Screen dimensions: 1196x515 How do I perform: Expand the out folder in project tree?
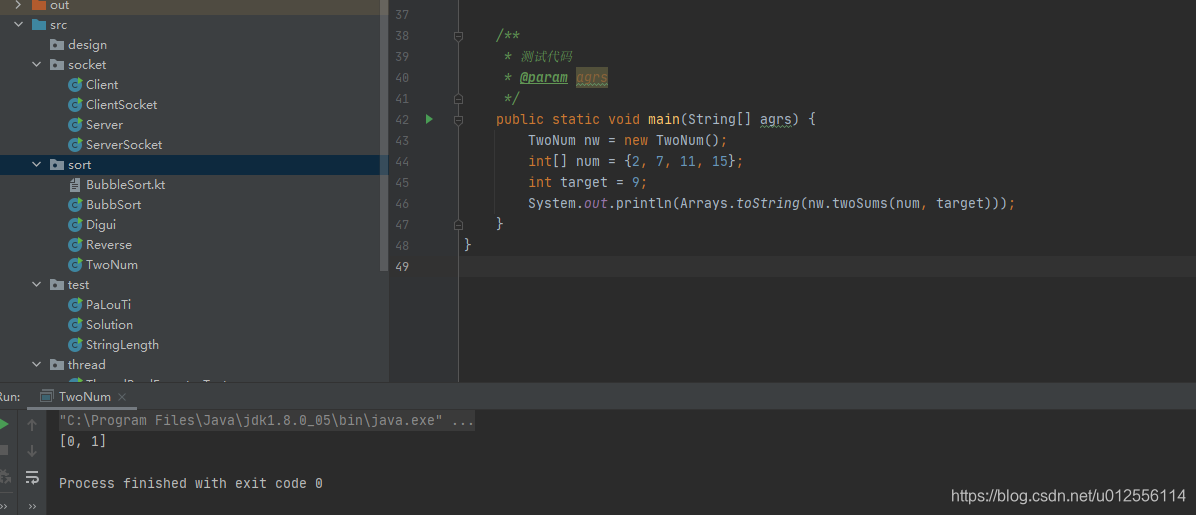[18, 5]
